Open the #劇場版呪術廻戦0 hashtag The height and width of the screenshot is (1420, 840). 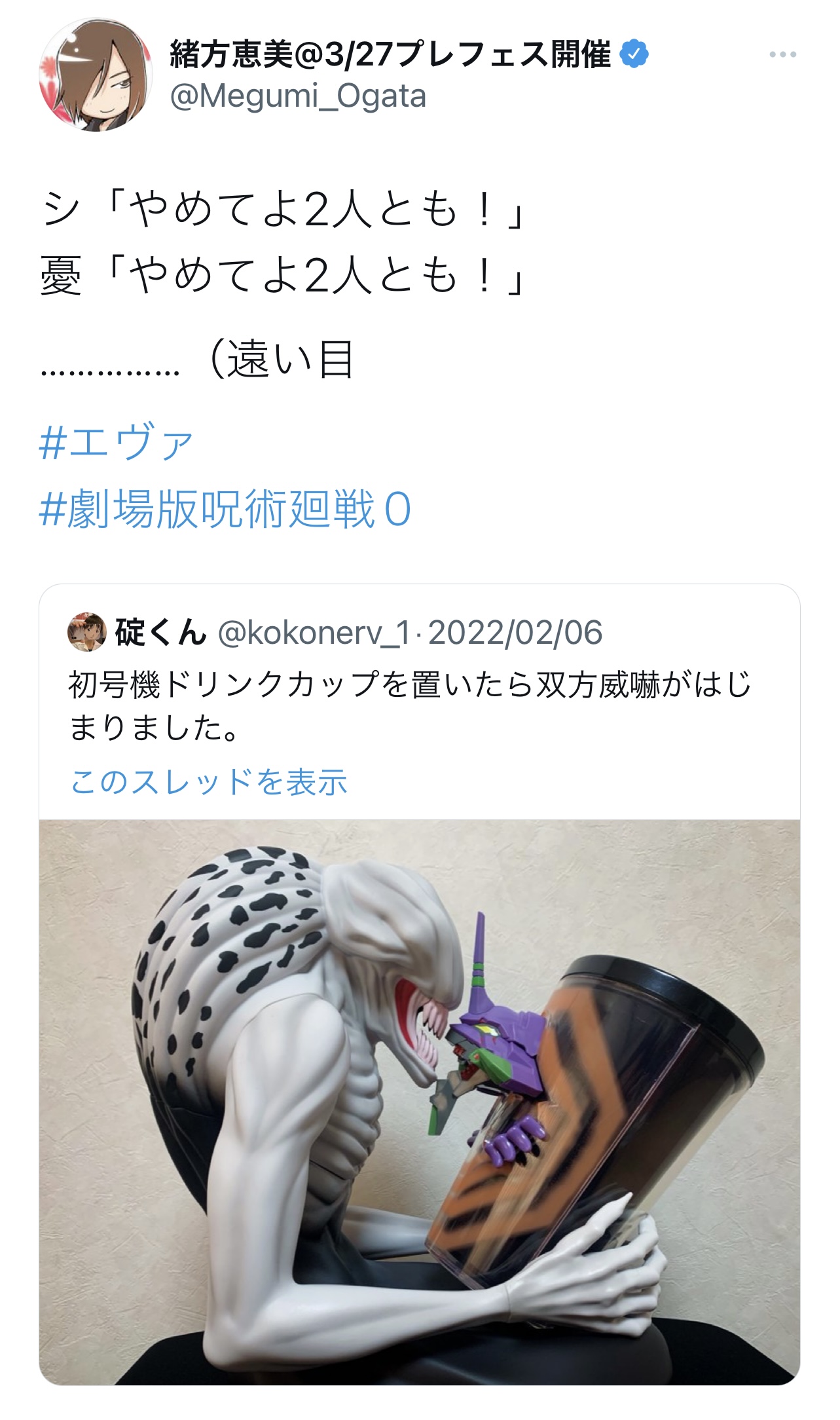pos(225,509)
